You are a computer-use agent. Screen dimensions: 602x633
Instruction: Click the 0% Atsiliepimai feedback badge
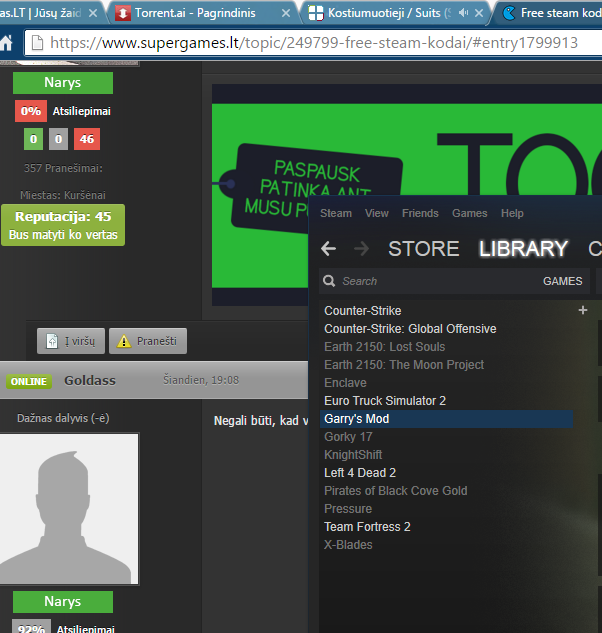click(31, 111)
